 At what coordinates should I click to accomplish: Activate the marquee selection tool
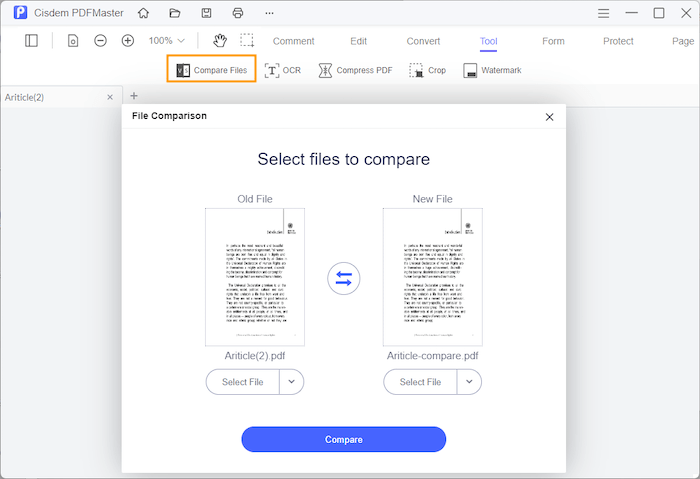[247, 41]
